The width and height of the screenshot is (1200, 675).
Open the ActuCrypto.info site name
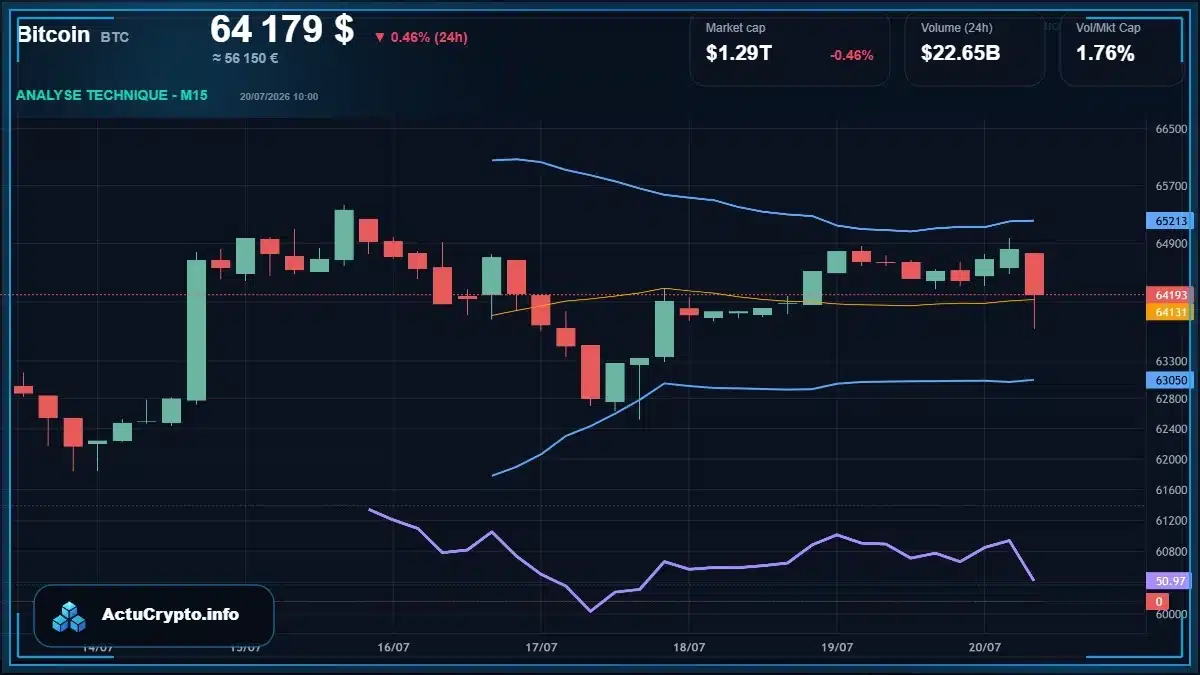(x=171, y=615)
